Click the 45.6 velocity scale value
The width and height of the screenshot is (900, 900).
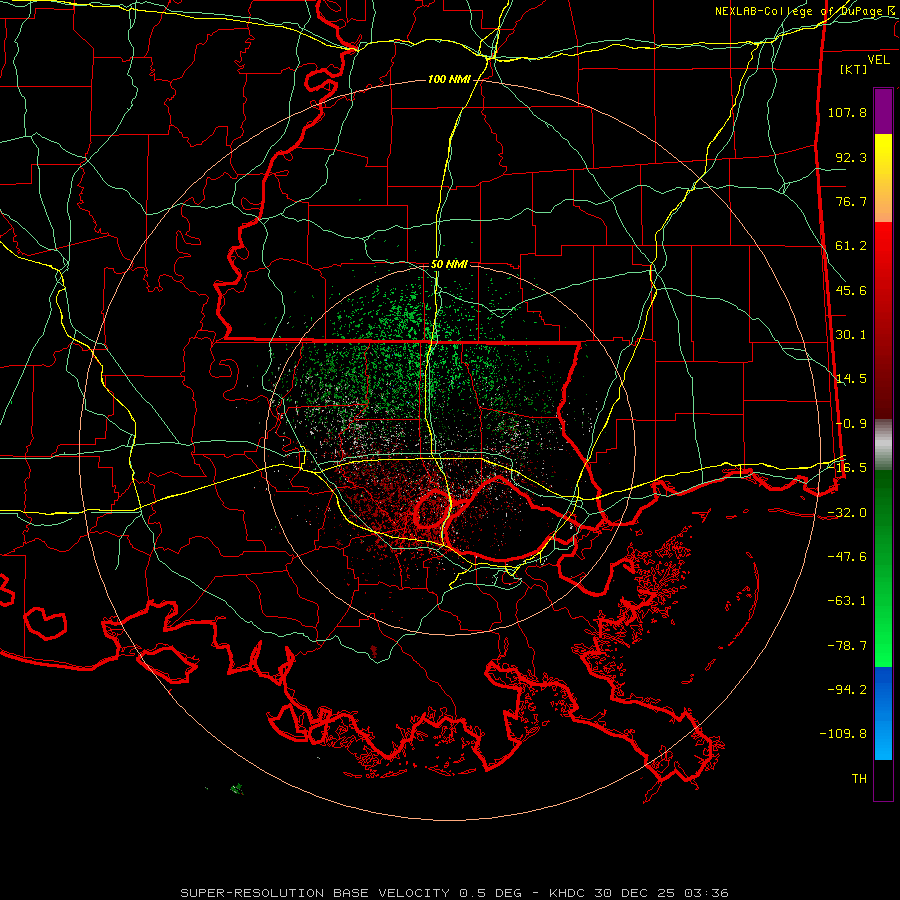pyautogui.click(x=851, y=290)
